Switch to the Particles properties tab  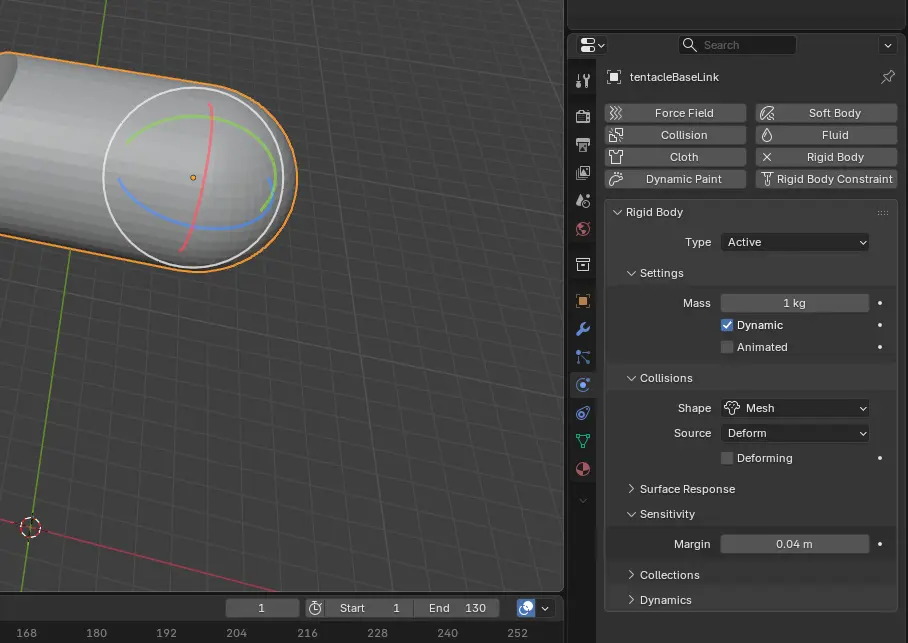coord(583,357)
